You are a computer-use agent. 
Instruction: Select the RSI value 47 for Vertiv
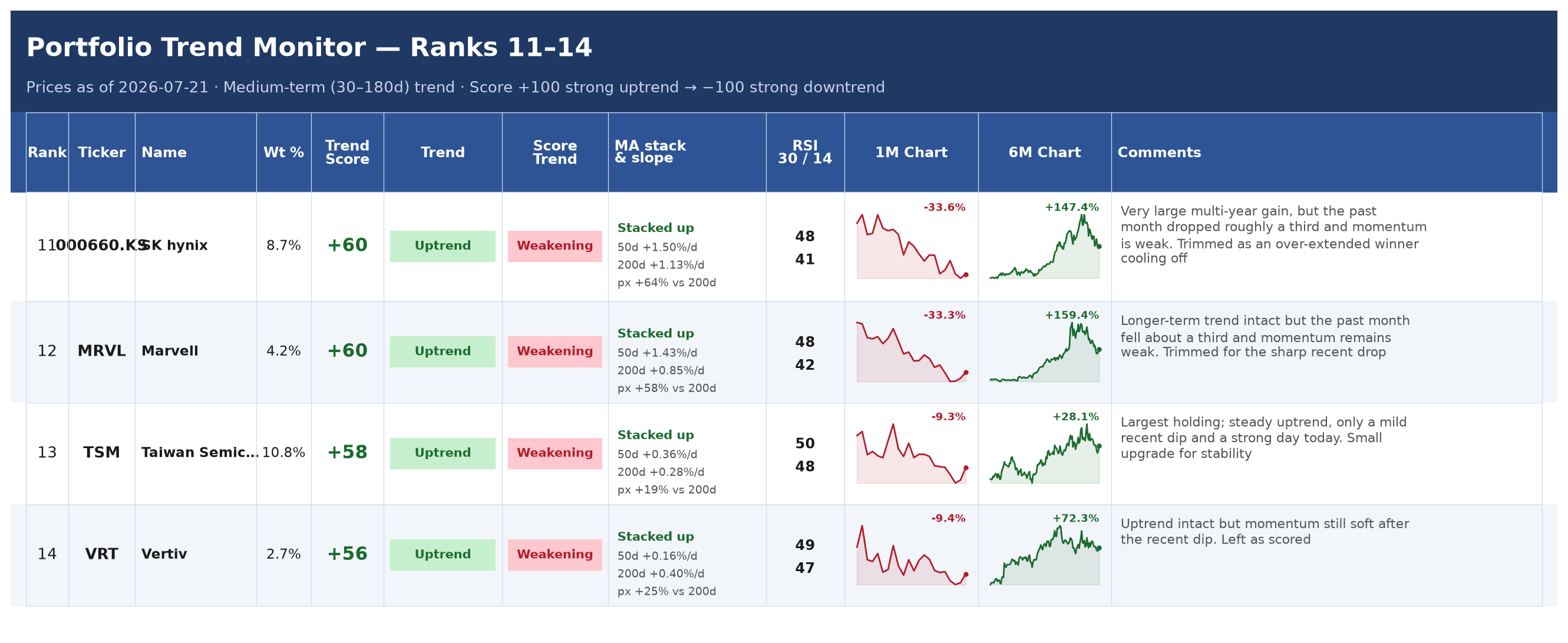(x=805, y=569)
